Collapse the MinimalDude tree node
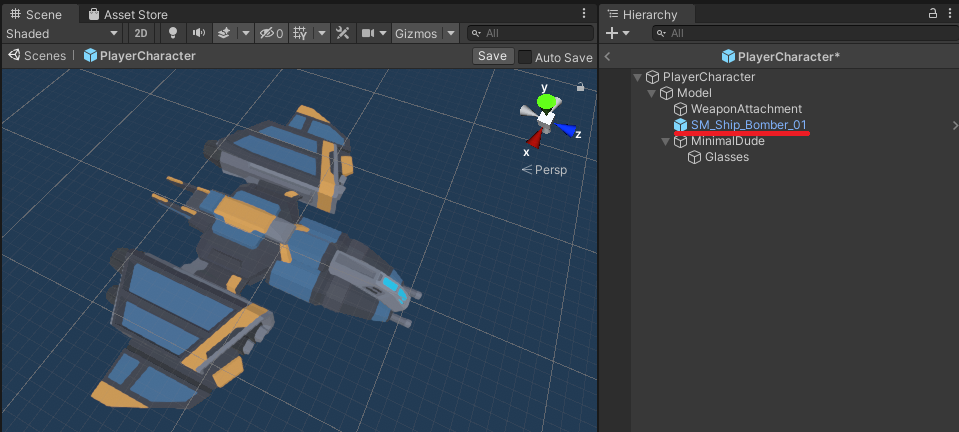This screenshot has height=432, width=959. [x=665, y=141]
